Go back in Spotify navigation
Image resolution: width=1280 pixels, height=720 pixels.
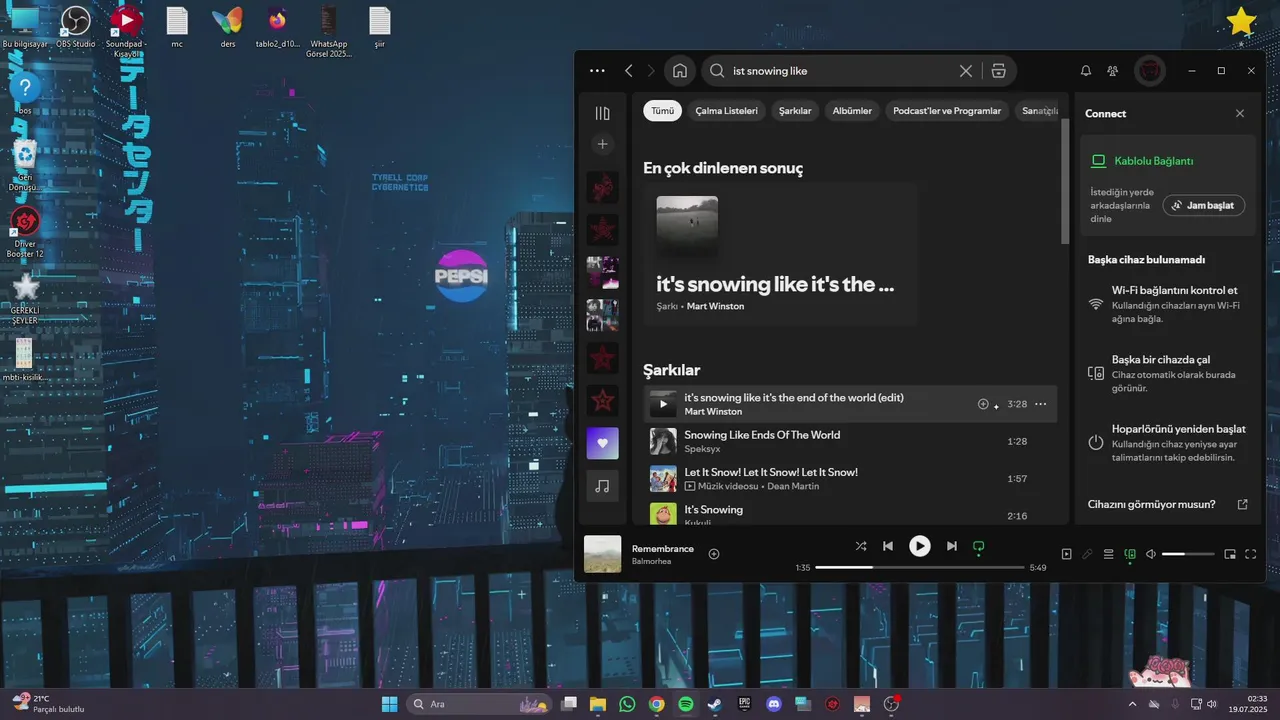point(628,71)
